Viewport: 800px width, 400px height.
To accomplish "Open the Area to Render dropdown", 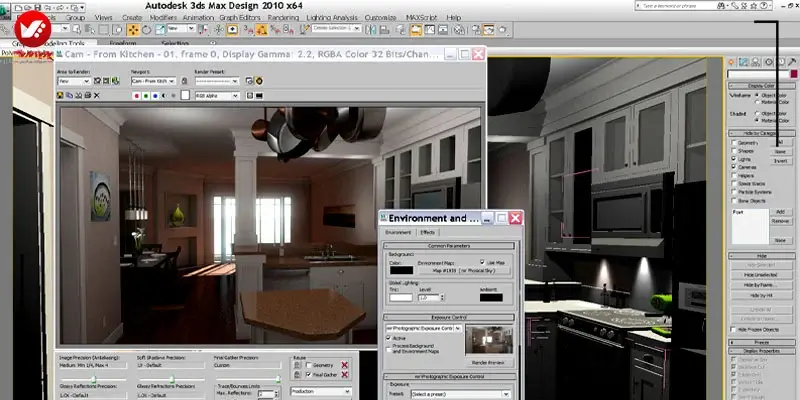I will tap(74, 81).
